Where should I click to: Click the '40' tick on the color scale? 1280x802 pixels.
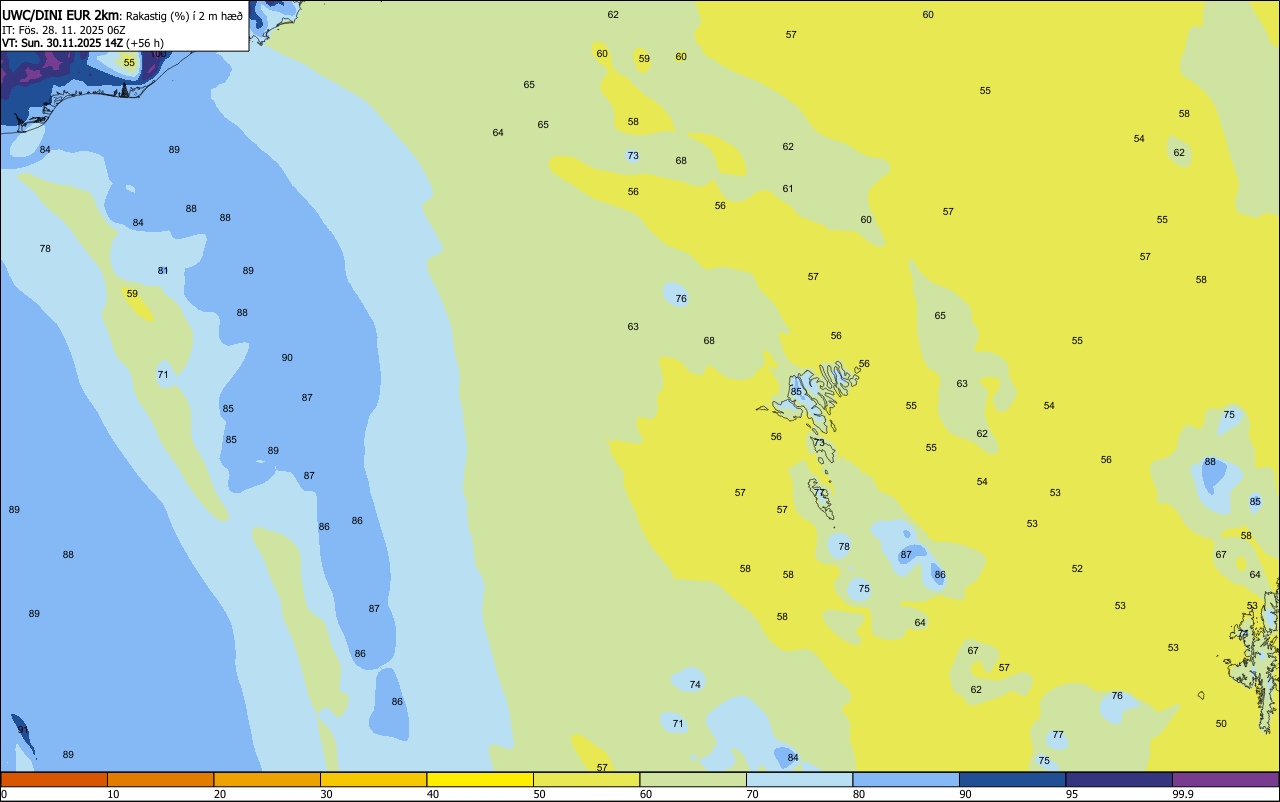(x=433, y=794)
